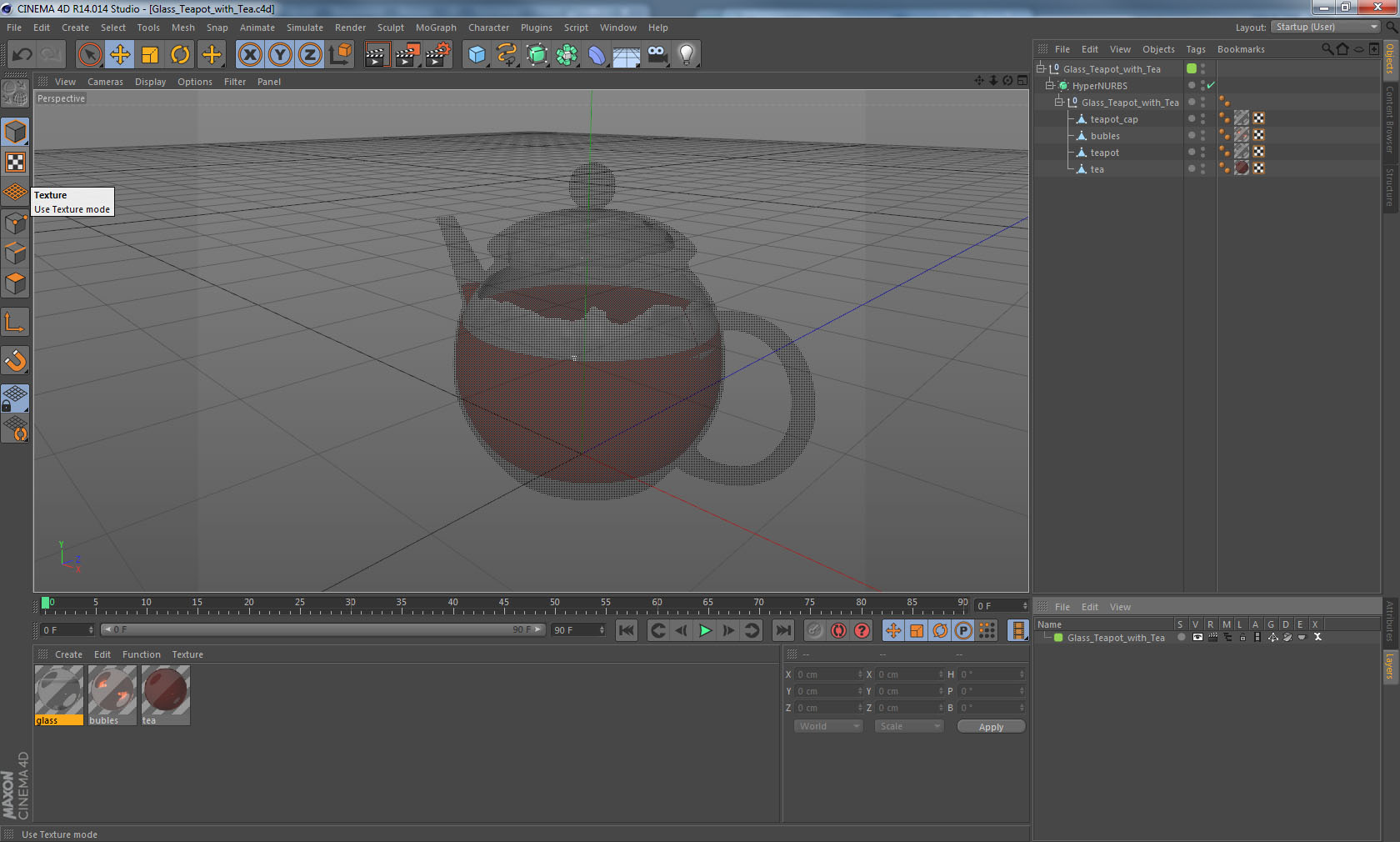The height and width of the screenshot is (842, 1400).
Task: Toggle Z axis lock
Action: coord(310,55)
